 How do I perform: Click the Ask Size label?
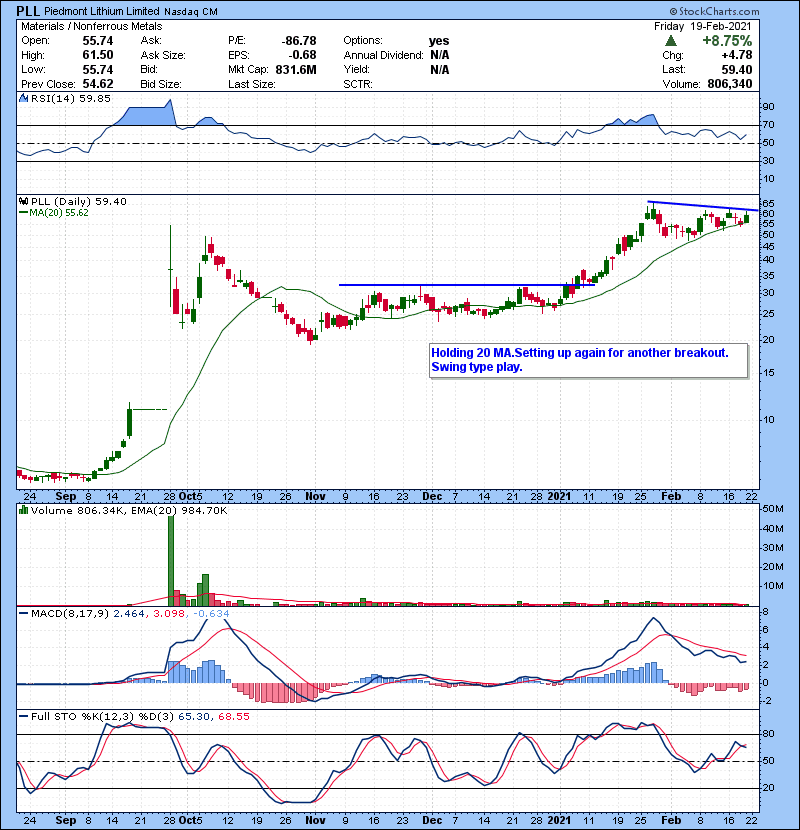click(x=163, y=55)
